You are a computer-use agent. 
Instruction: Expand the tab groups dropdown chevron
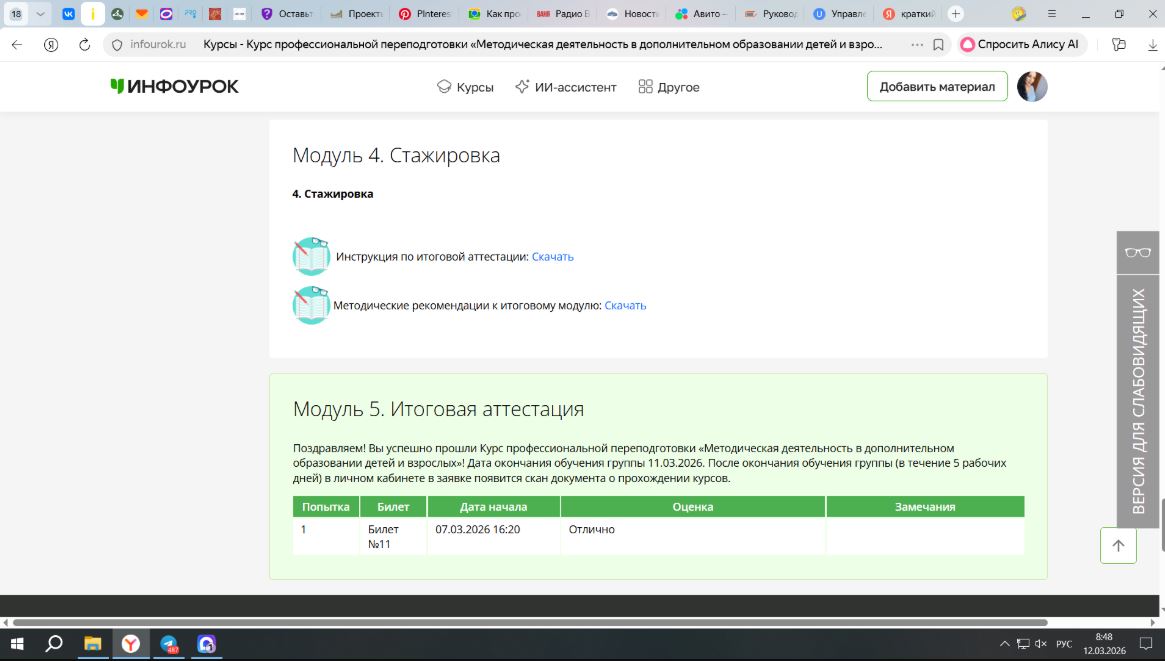(x=41, y=14)
